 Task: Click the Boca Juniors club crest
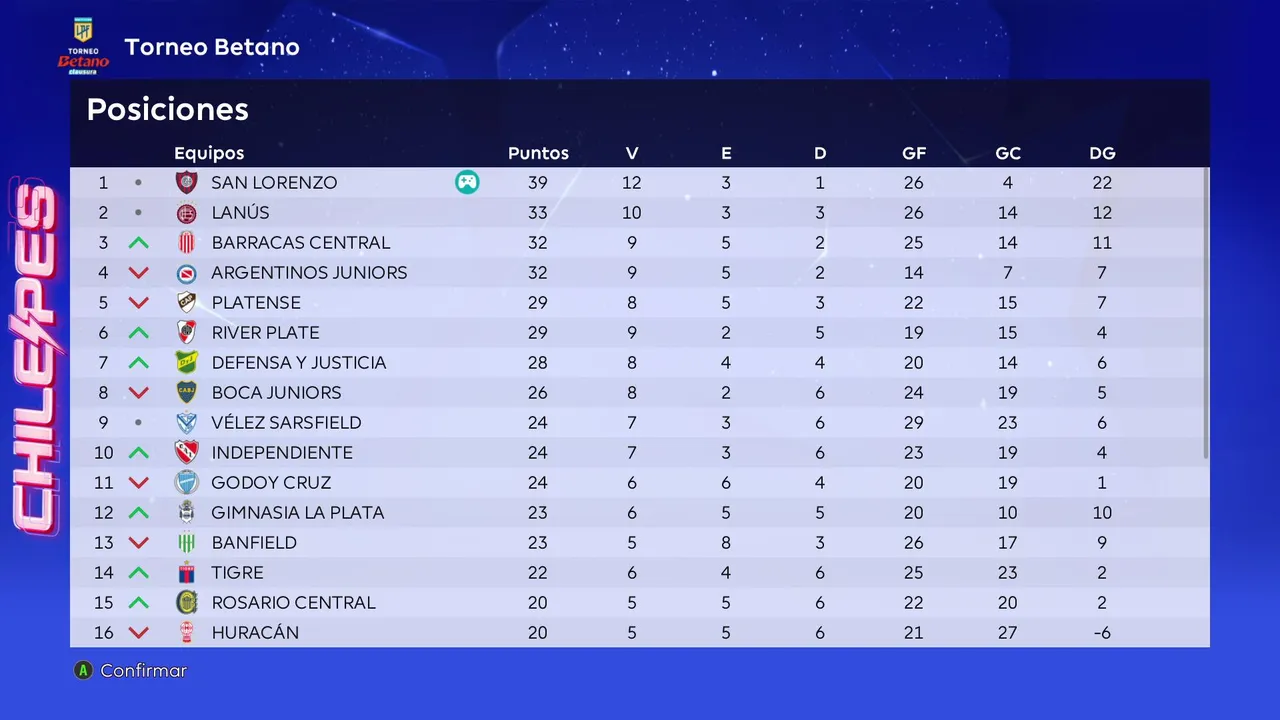(x=186, y=392)
